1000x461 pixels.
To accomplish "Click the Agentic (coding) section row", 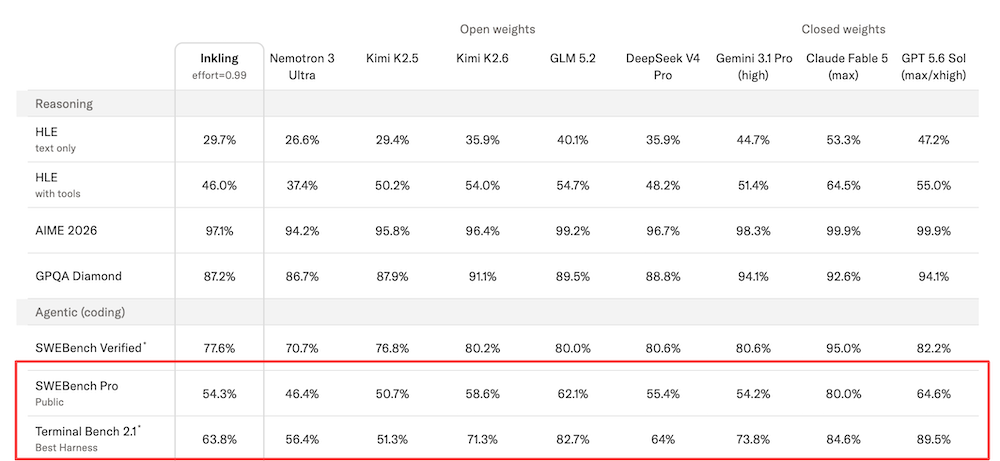I will (x=497, y=312).
